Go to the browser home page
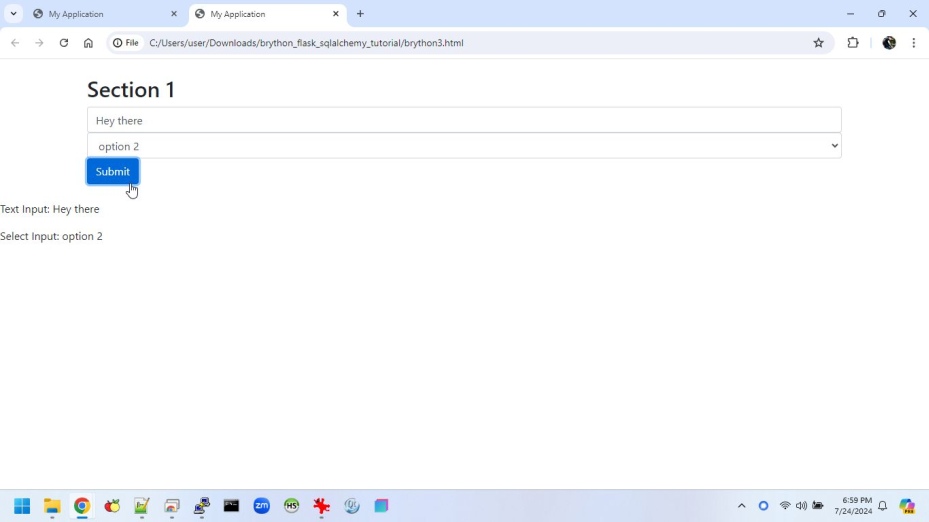The height and width of the screenshot is (522, 929). coord(88,43)
